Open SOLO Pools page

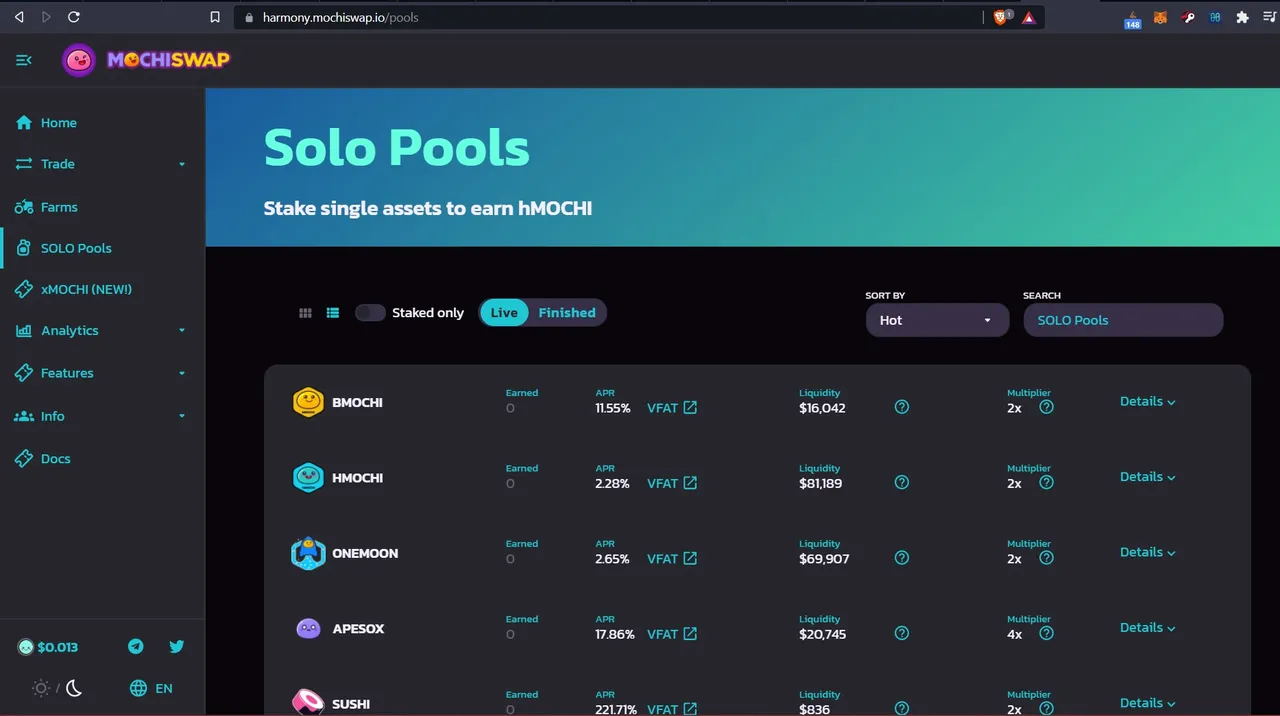(76, 248)
